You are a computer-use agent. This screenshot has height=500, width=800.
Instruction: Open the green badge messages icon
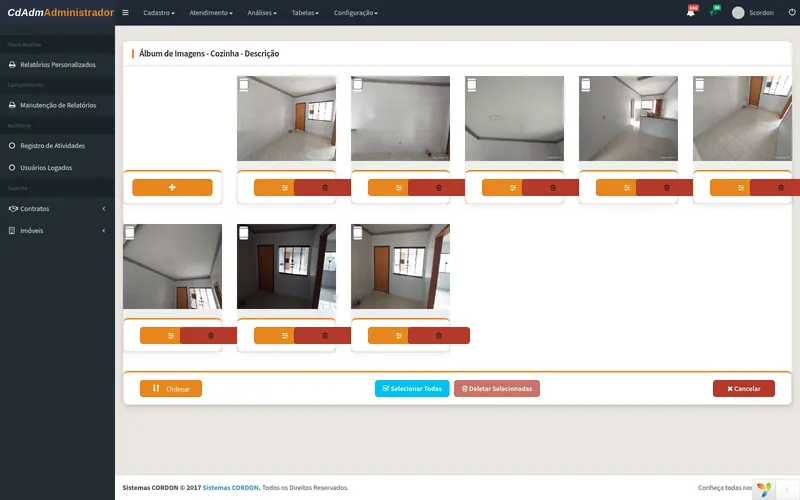pyautogui.click(x=713, y=12)
